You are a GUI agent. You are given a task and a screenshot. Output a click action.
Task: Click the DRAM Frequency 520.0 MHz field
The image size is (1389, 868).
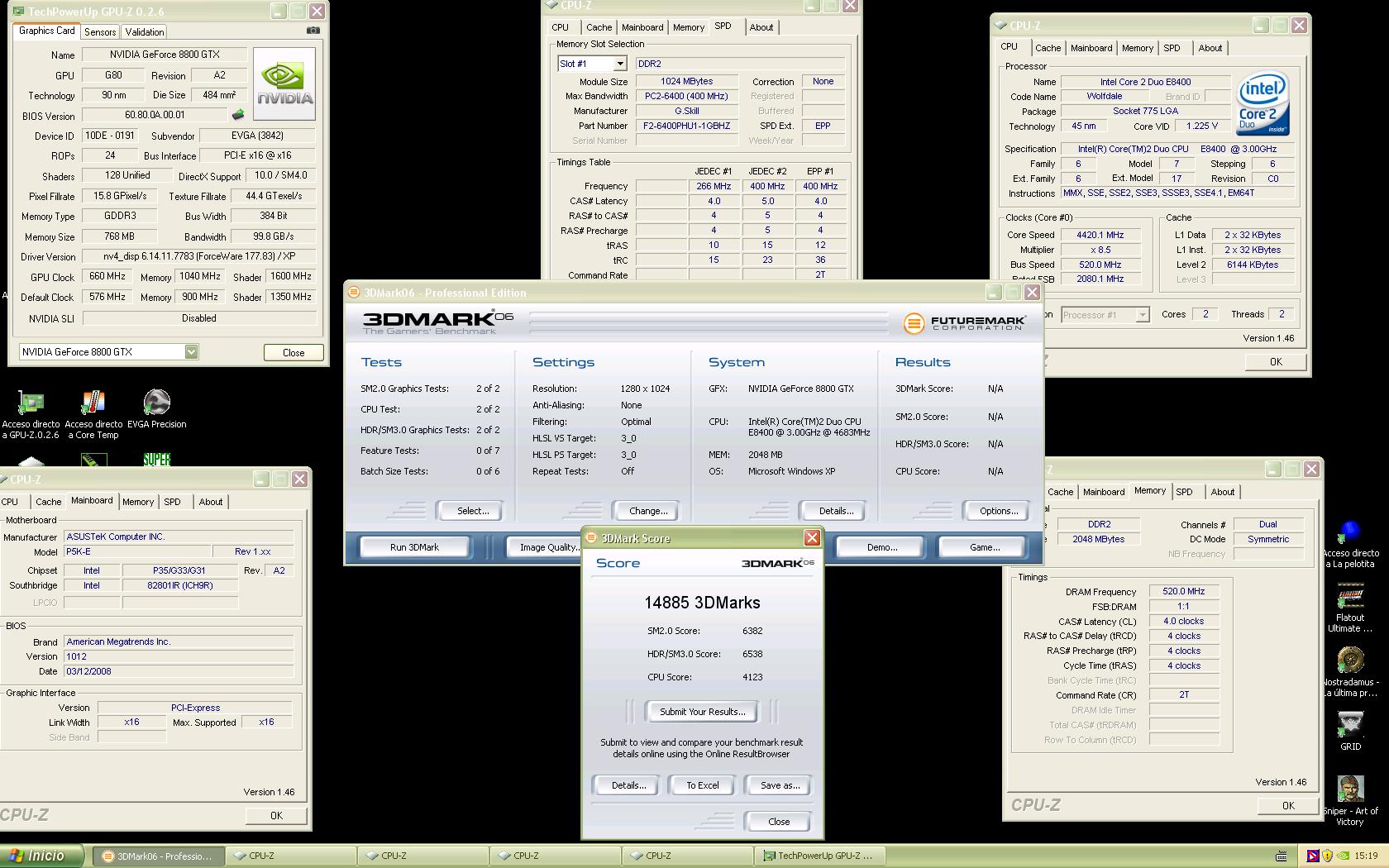pos(1184,592)
